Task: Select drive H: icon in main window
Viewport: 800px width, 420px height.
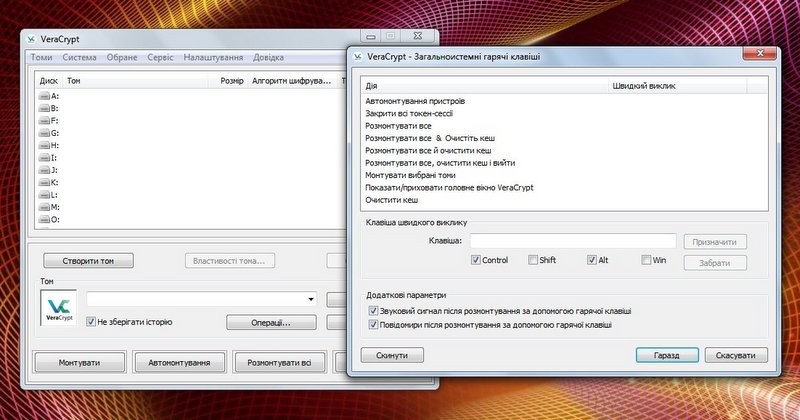Action: pyautogui.click(x=44, y=145)
